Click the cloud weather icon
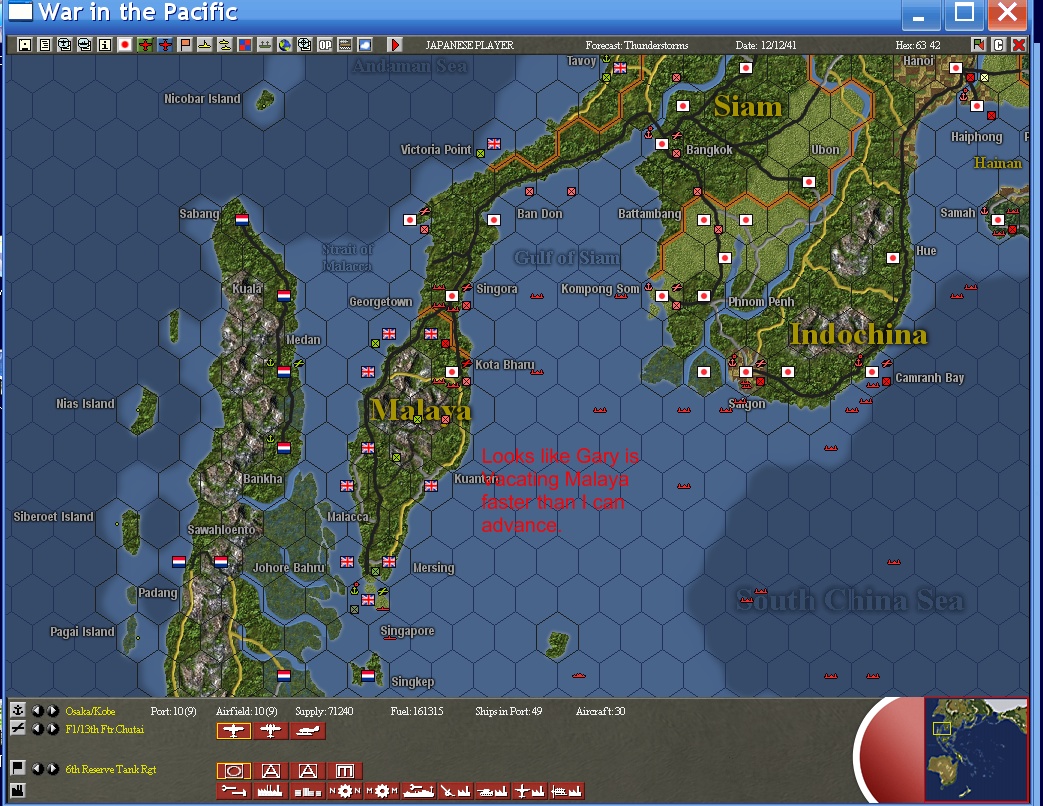Viewport: 1043px width, 806px height. coord(365,45)
